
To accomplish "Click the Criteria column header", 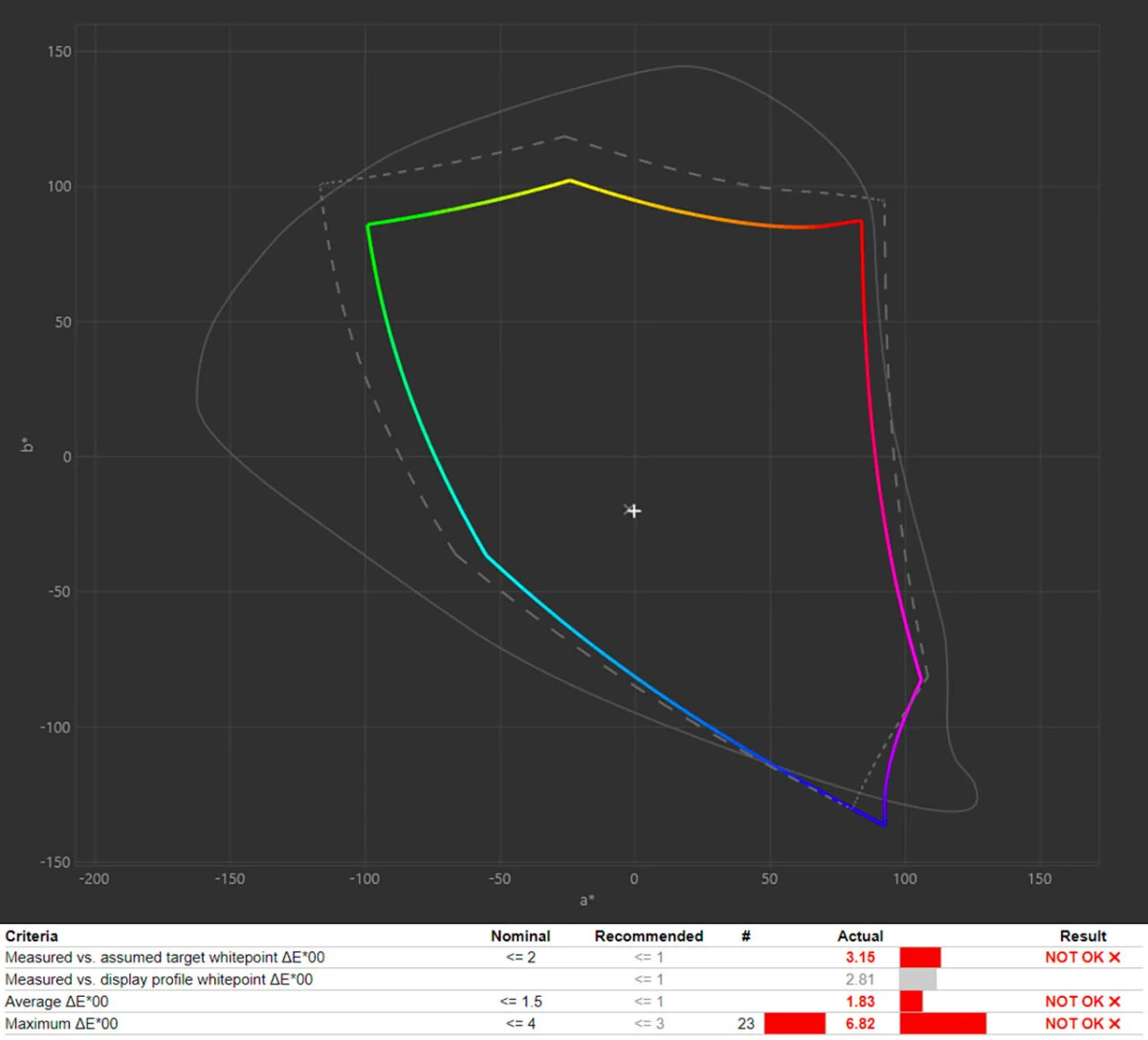I will [x=32, y=936].
